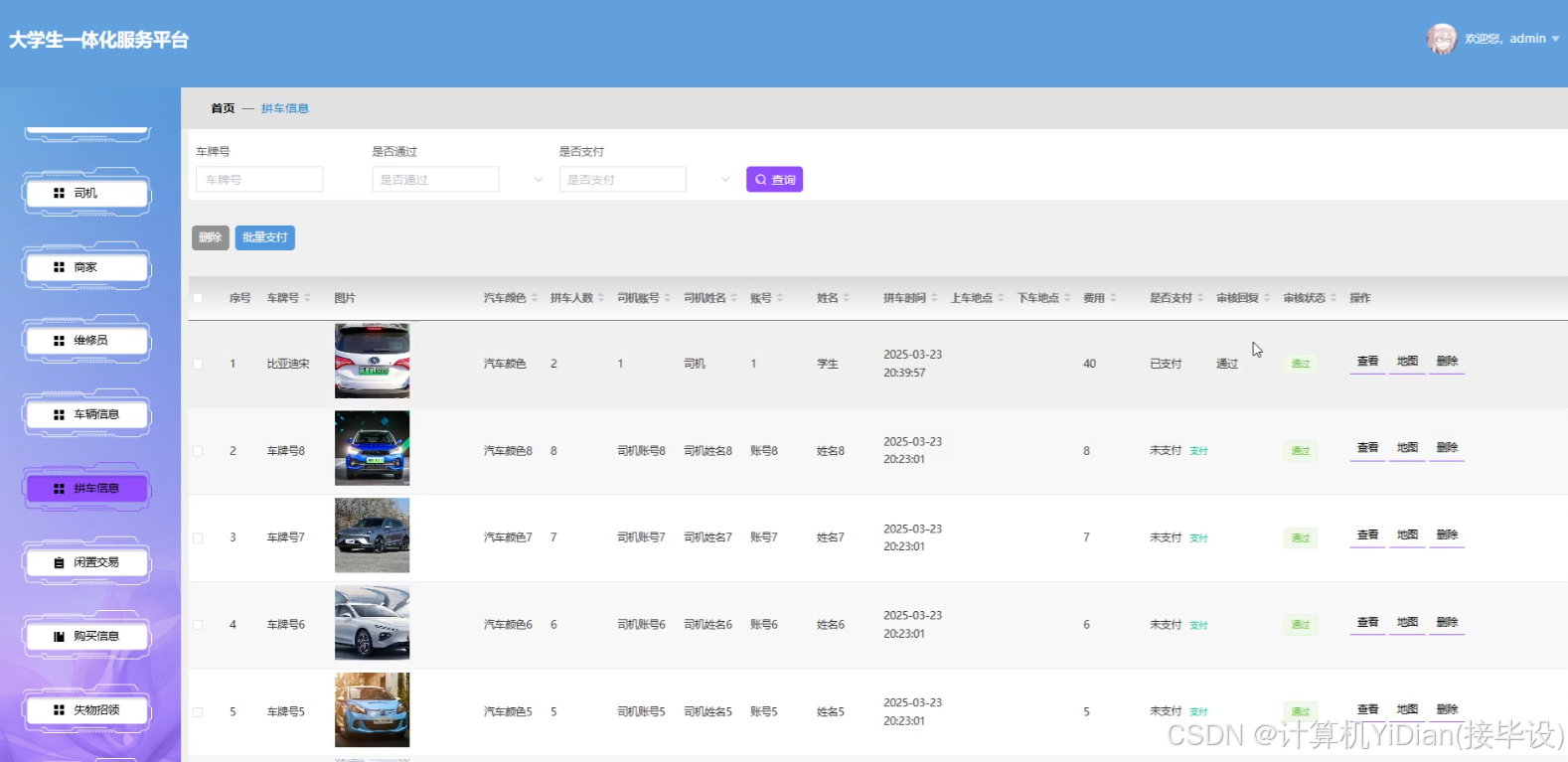Open the 车牌号5 car thumbnail
The height and width of the screenshot is (762, 1568).
372,709
